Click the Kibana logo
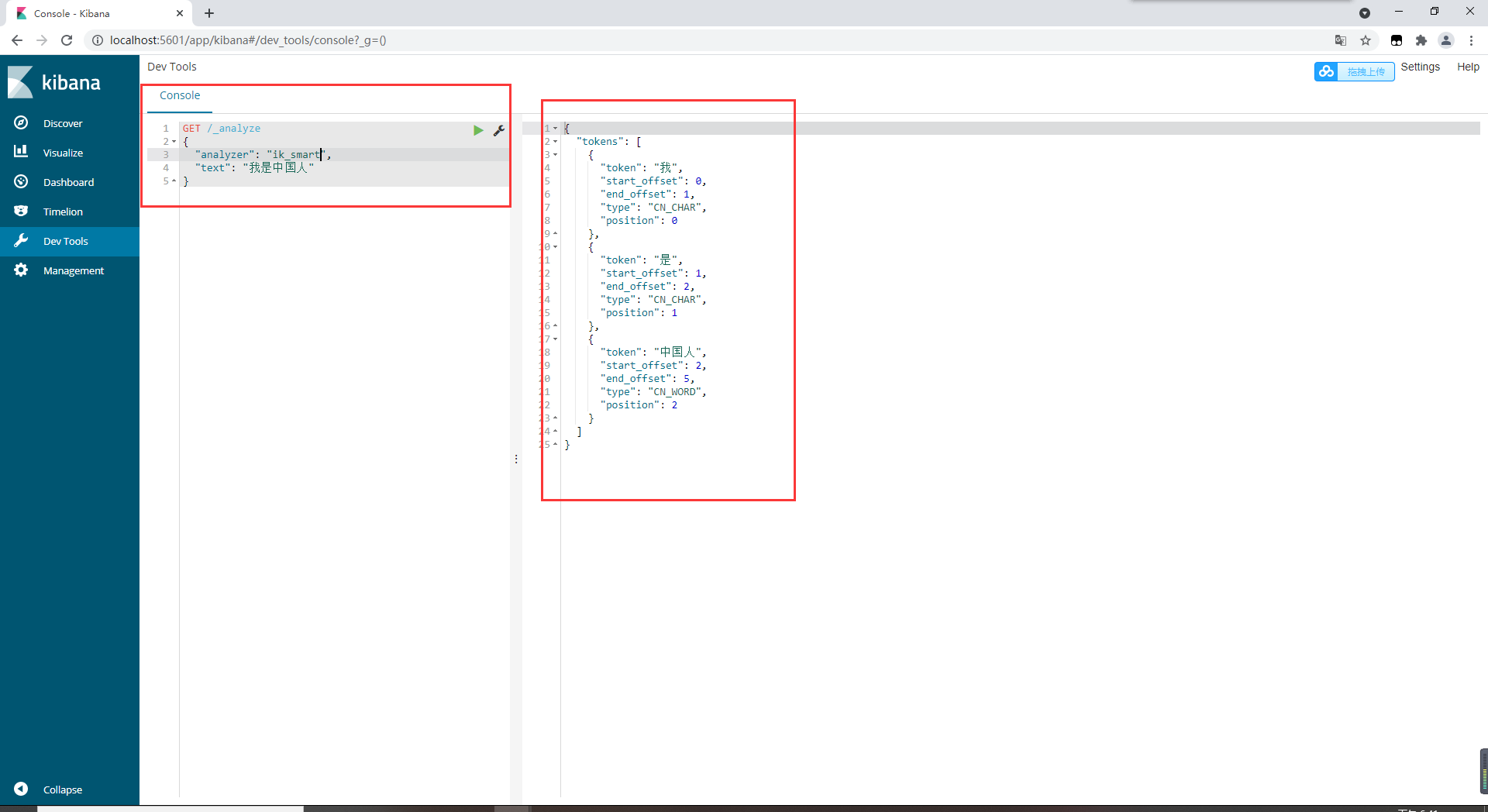 tap(54, 82)
